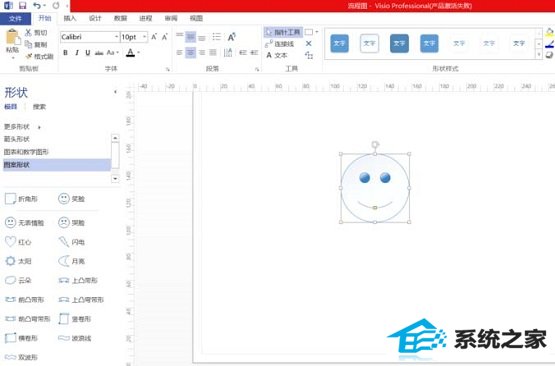
Task: Open the File tab
Action: 15,18
